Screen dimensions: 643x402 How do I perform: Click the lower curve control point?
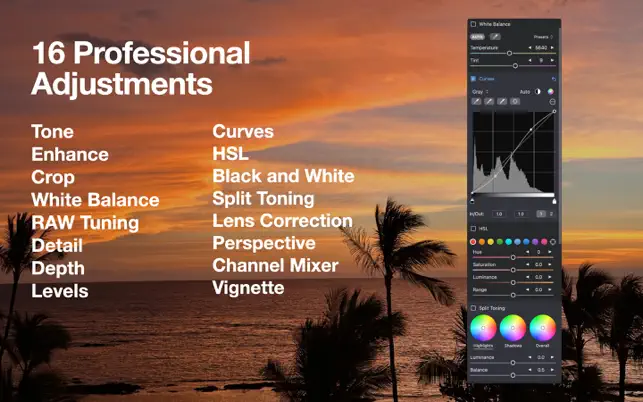tap(495, 176)
